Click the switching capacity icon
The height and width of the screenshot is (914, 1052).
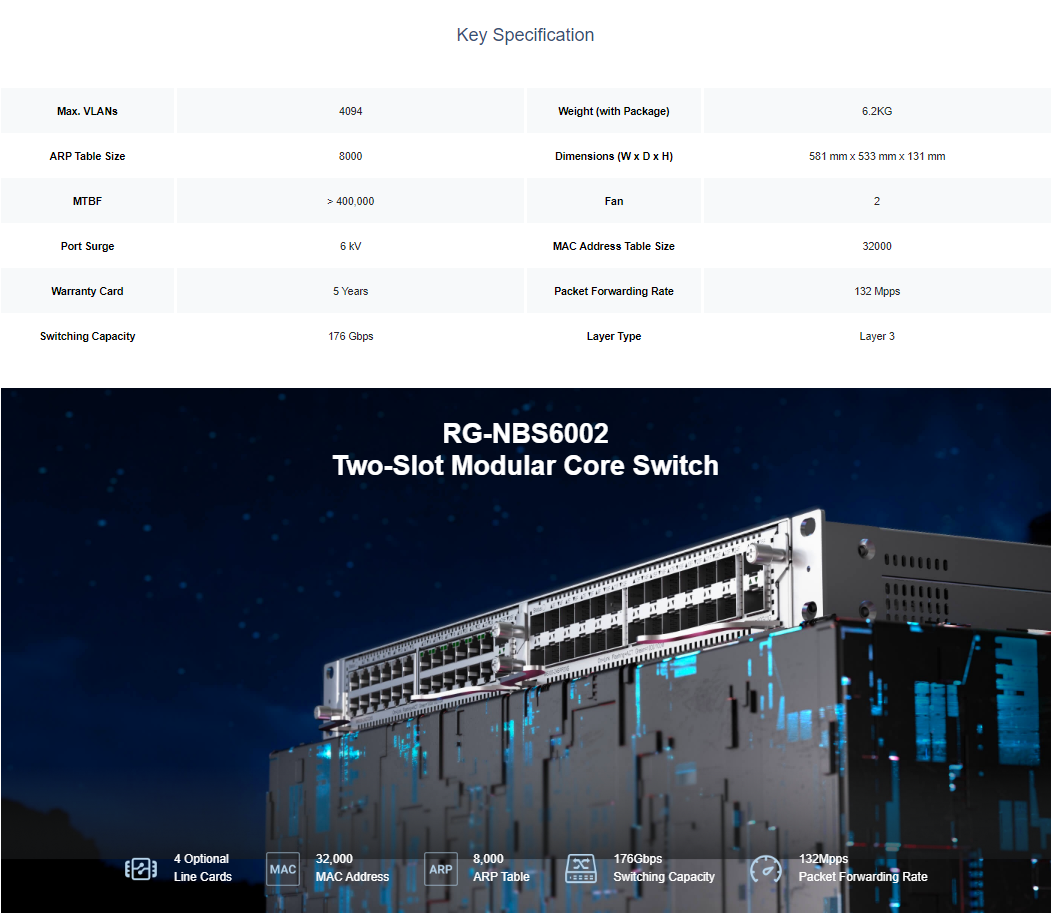click(581, 868)
